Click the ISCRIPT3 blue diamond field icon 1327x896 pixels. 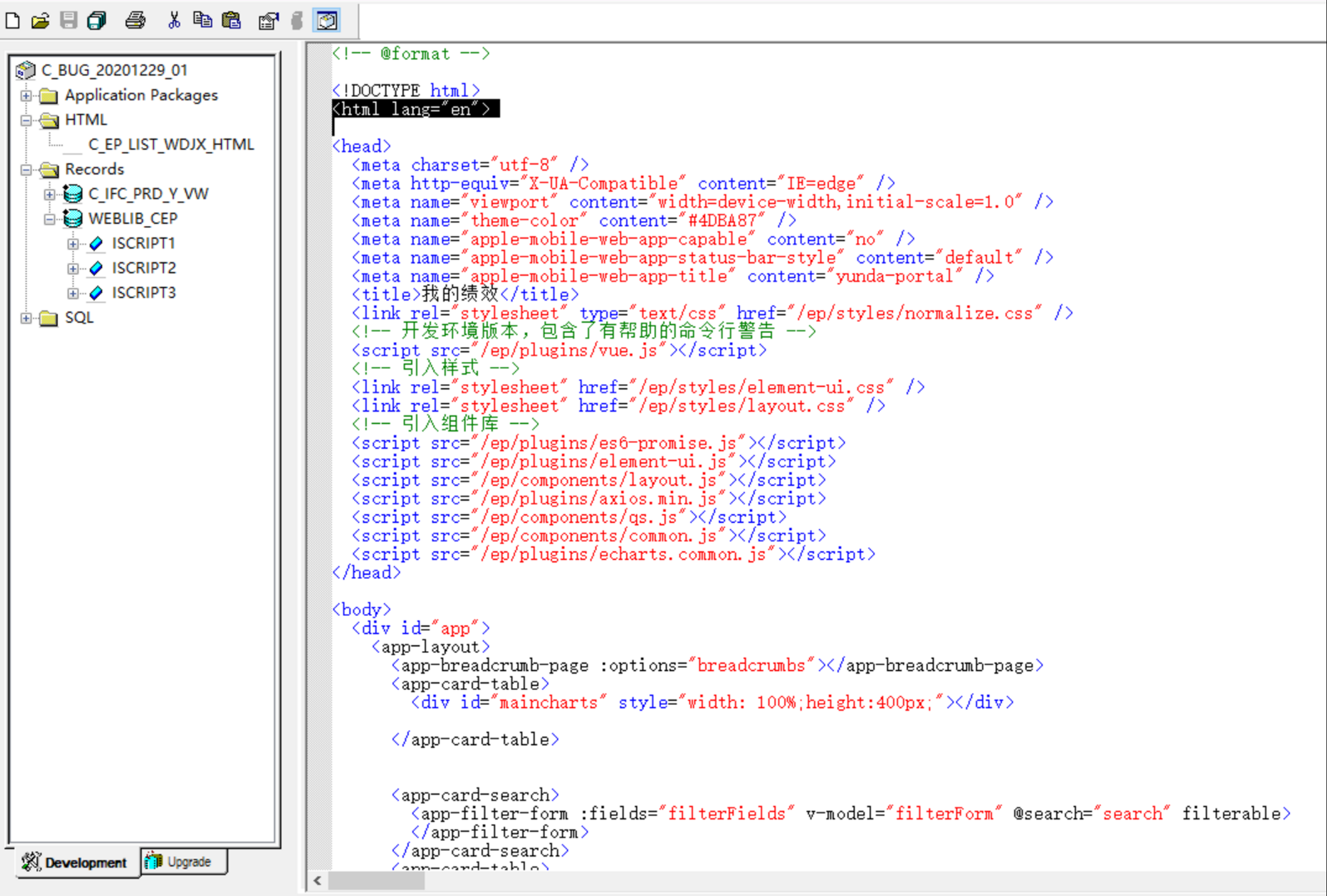click(x=97, y=293)
